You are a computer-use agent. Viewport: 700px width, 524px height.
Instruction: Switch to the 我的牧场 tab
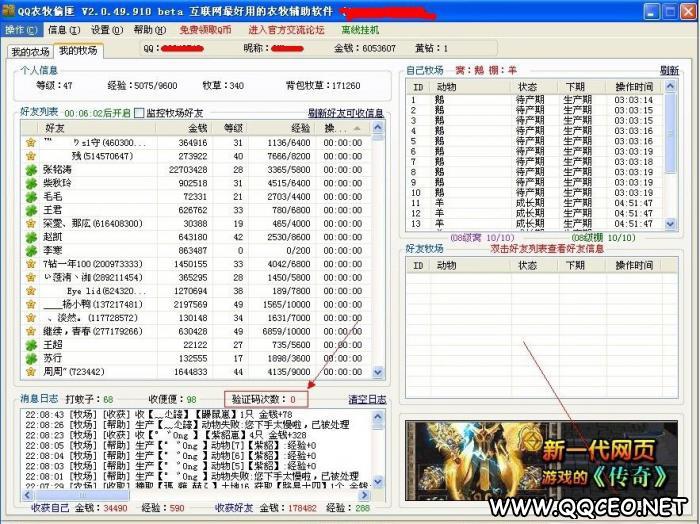point(78,50)
